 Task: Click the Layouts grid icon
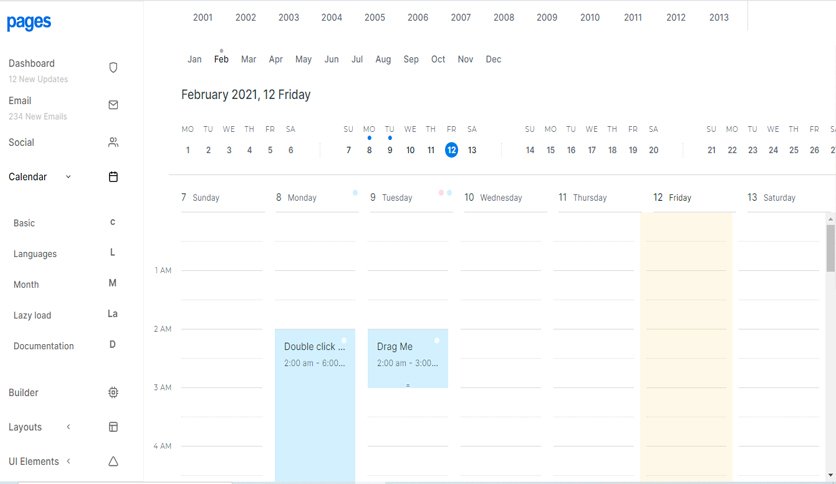click(113, 427)
